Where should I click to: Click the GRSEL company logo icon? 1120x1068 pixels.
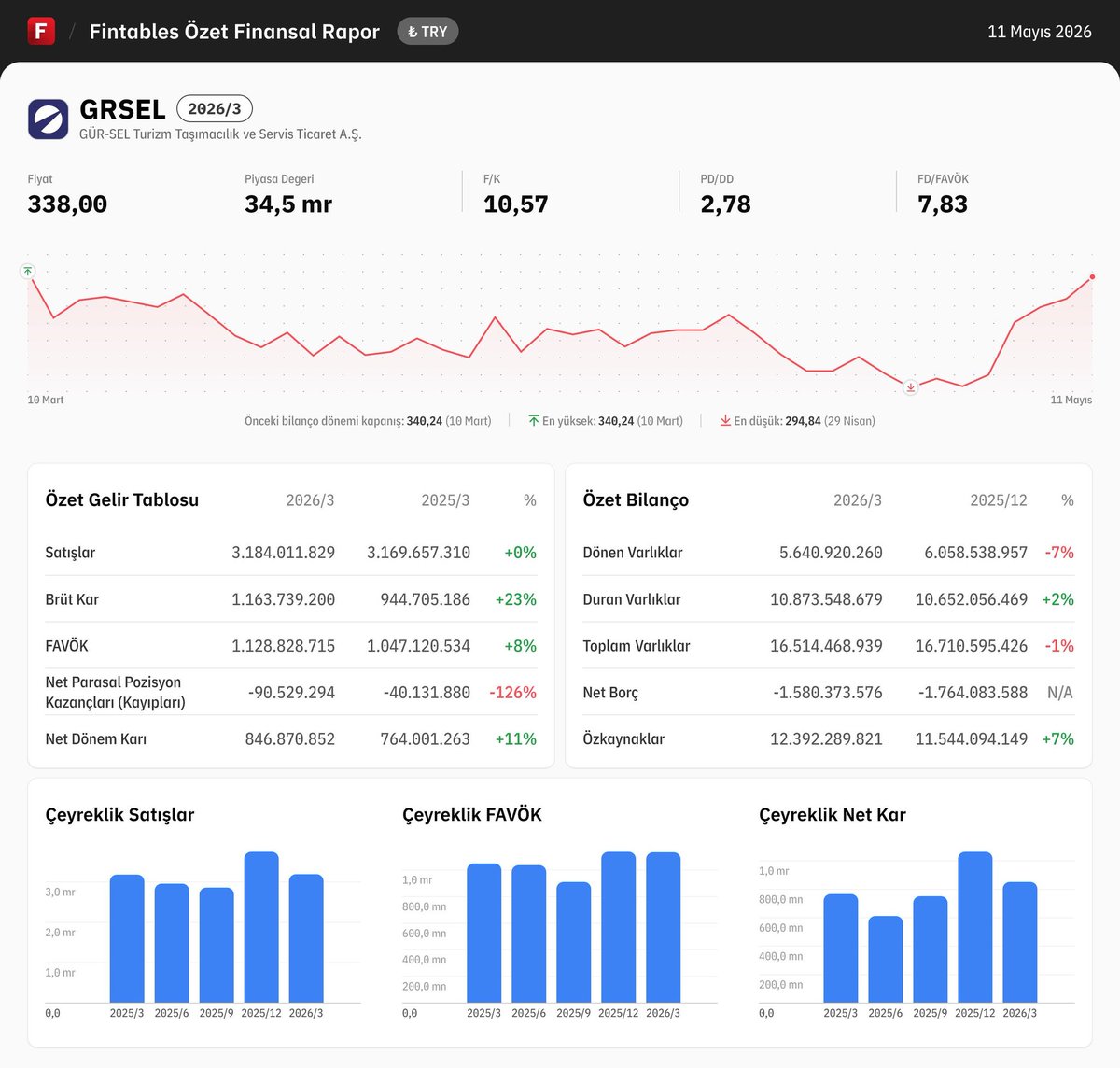coord(48,119)
